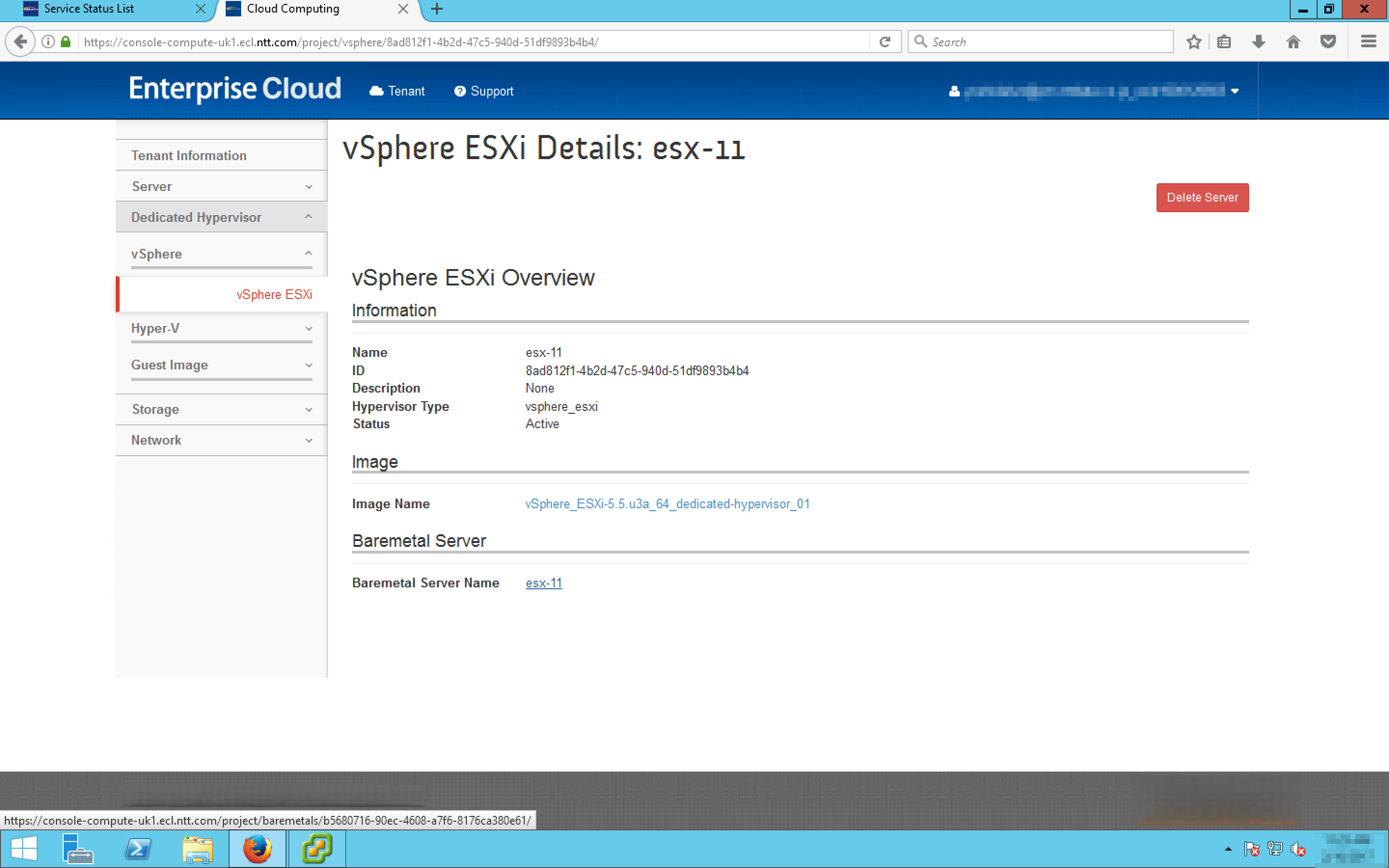Expand the Storage sidebar section
This screenshot has height=868, width=1389.
click(x=221, y=409)
